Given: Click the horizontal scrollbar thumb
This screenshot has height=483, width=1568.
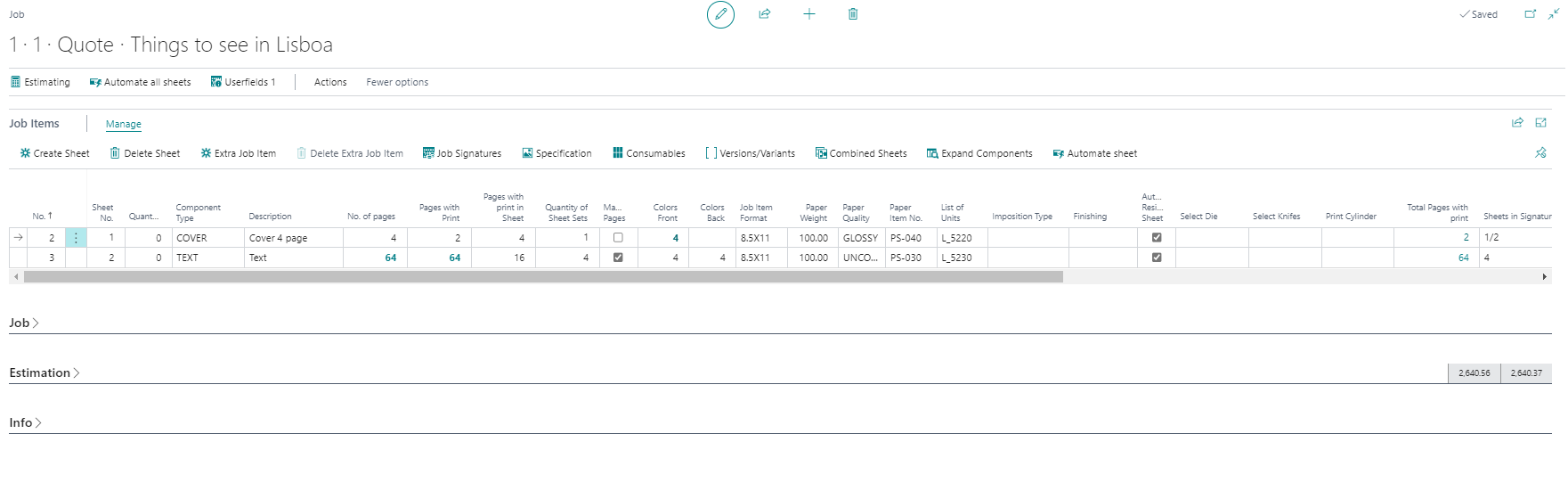Looking at the screenshot, I should tap(543, 277).
